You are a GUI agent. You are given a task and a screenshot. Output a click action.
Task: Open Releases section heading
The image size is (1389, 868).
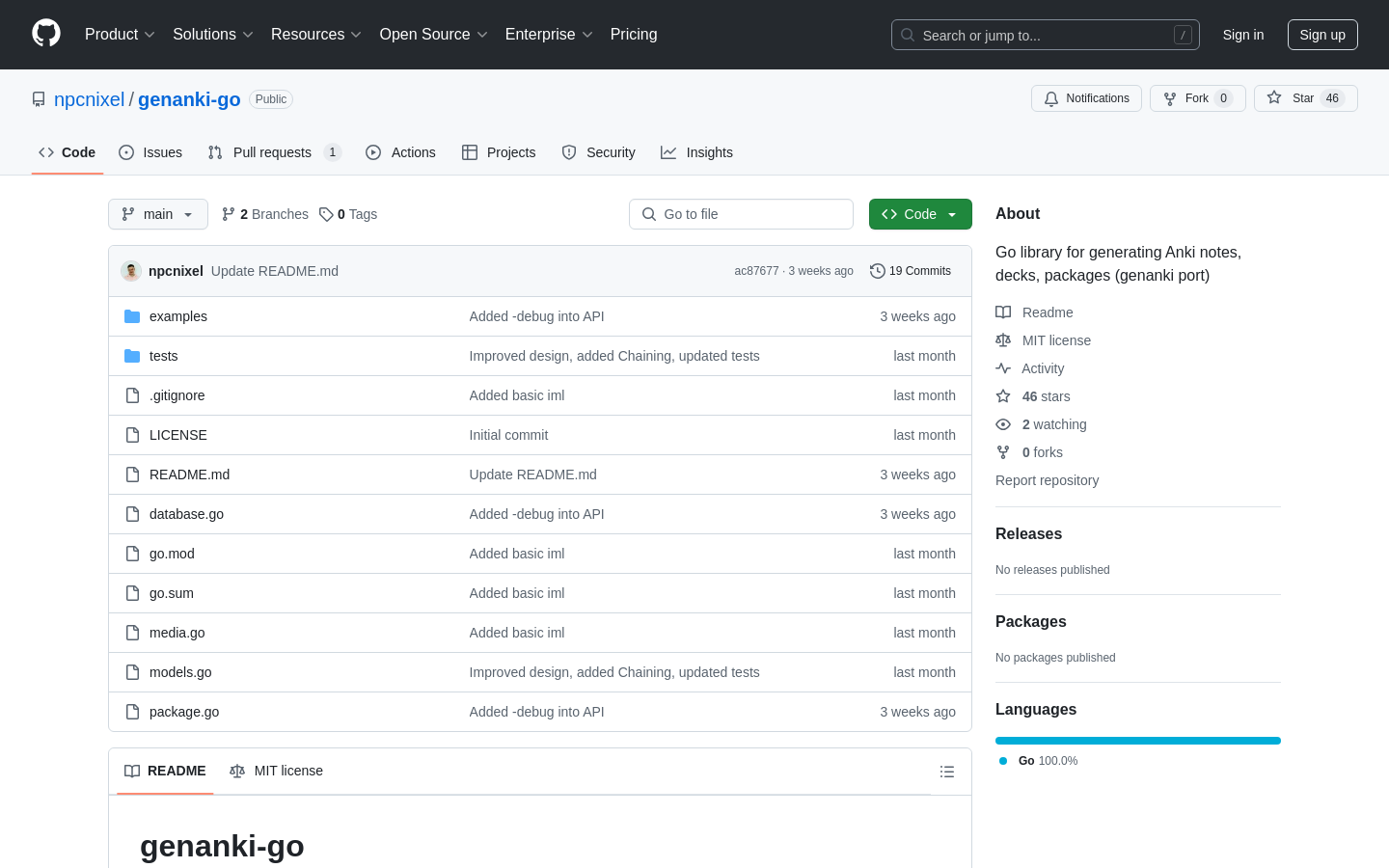click(x=1028, y=533)
